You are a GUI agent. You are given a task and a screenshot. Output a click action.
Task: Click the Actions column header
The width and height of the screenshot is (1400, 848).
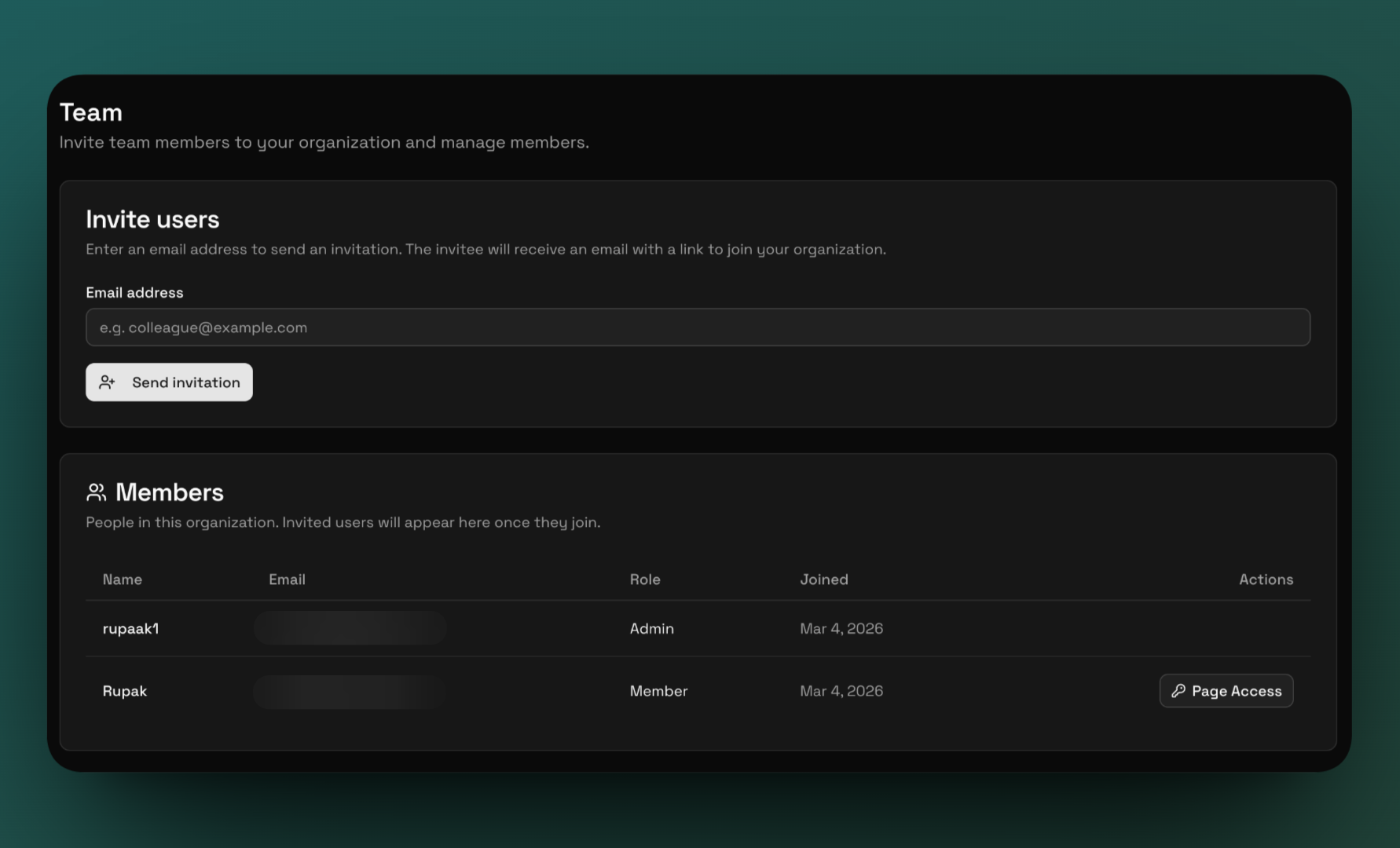pyautogui.click(x=1265, y=579)
